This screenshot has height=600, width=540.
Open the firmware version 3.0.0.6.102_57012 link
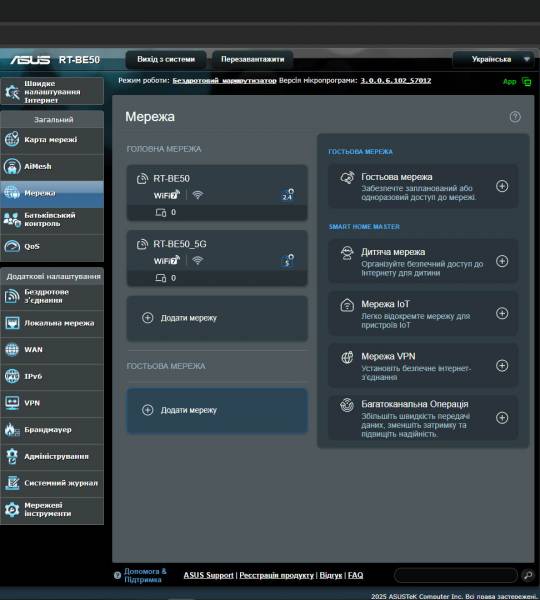pyautogui.click(x=396, y=81)
